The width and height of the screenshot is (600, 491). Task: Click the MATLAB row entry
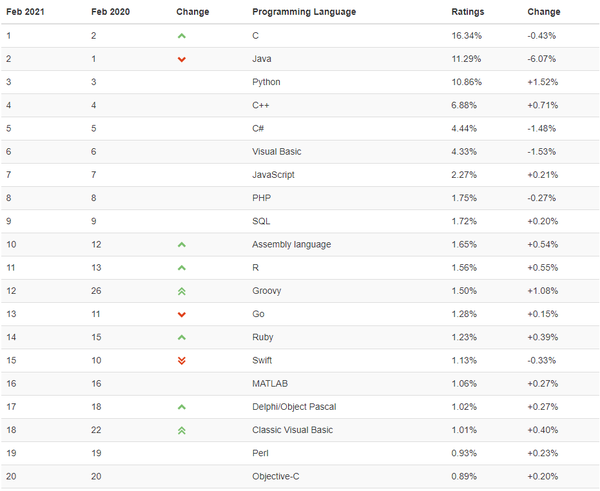click(x=269, y=383)
